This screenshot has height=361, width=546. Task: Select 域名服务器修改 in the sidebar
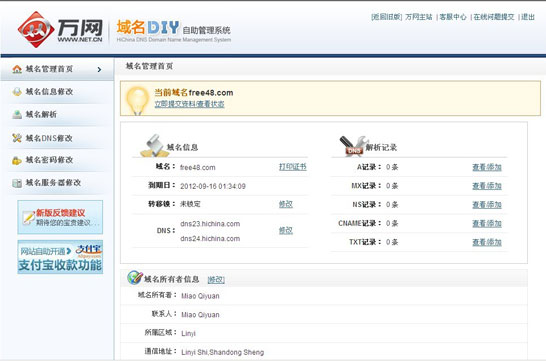[53, 182]
